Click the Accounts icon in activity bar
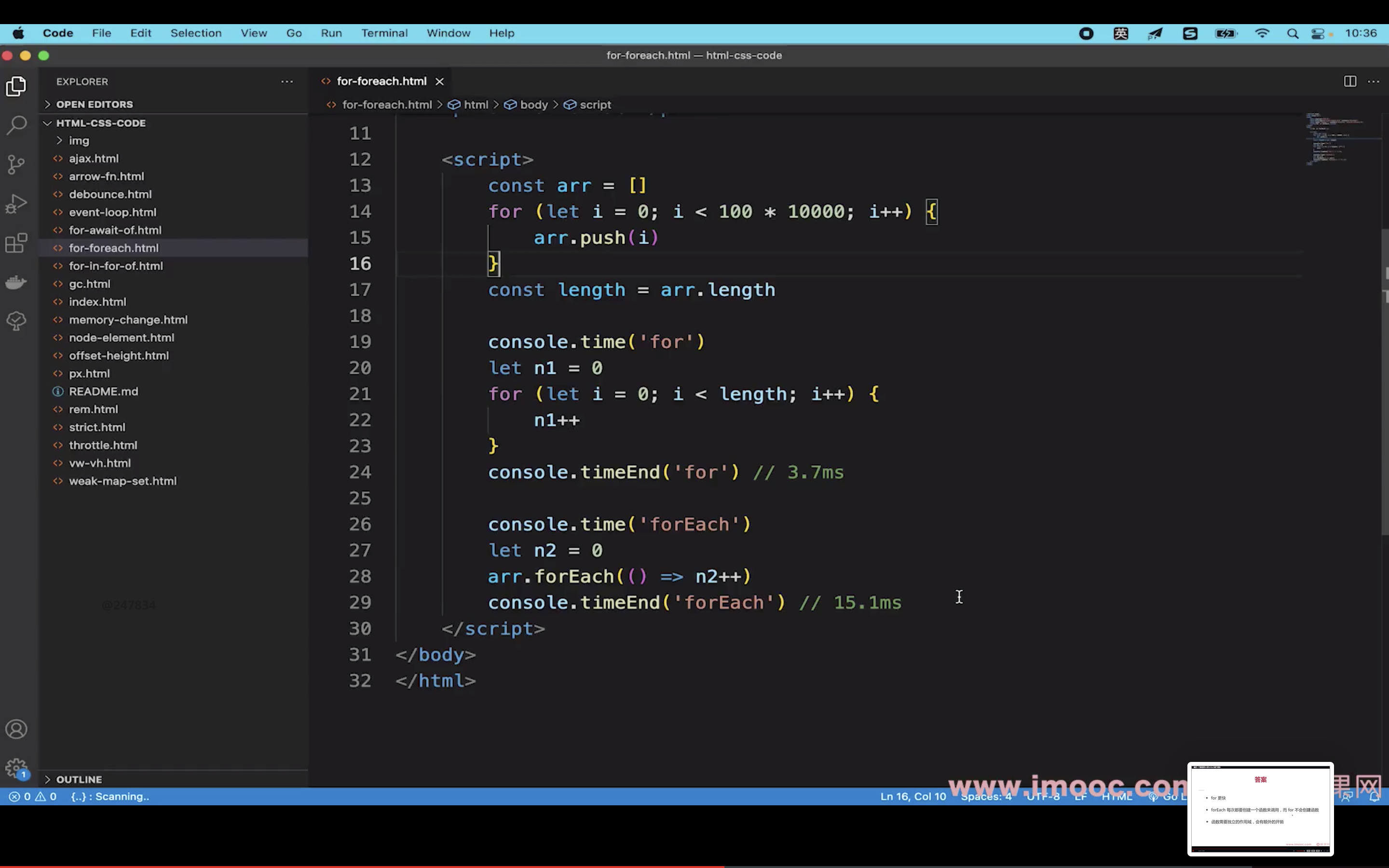This screenshot has height=868, width=1389. point(17,729)
